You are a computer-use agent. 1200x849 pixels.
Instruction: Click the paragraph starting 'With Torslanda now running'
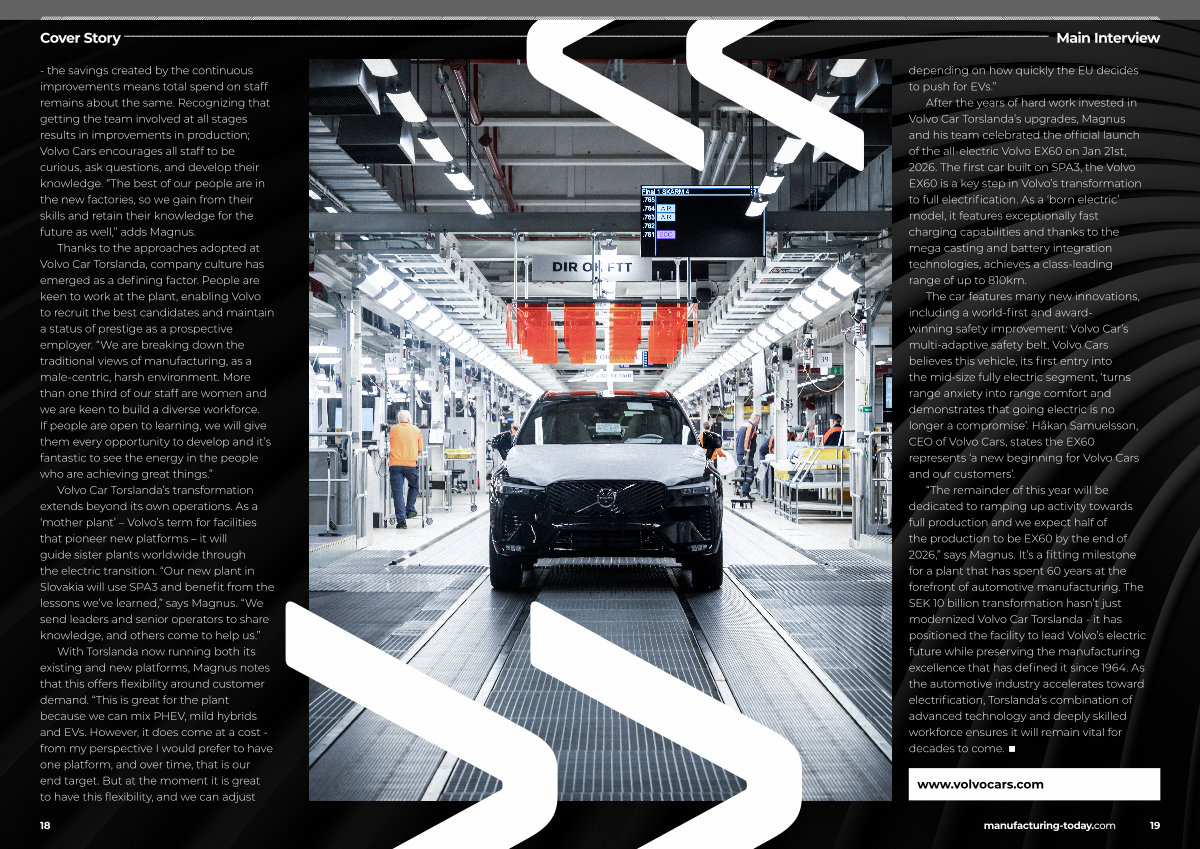(156, 724)
